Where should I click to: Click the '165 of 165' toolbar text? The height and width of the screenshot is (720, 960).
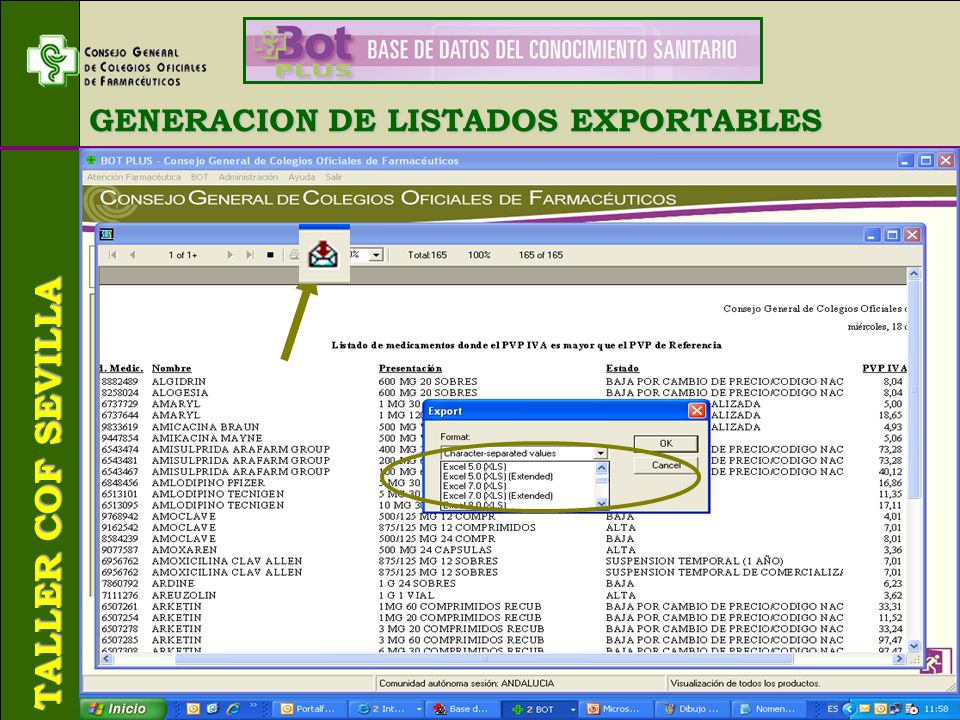coord(541,255)
